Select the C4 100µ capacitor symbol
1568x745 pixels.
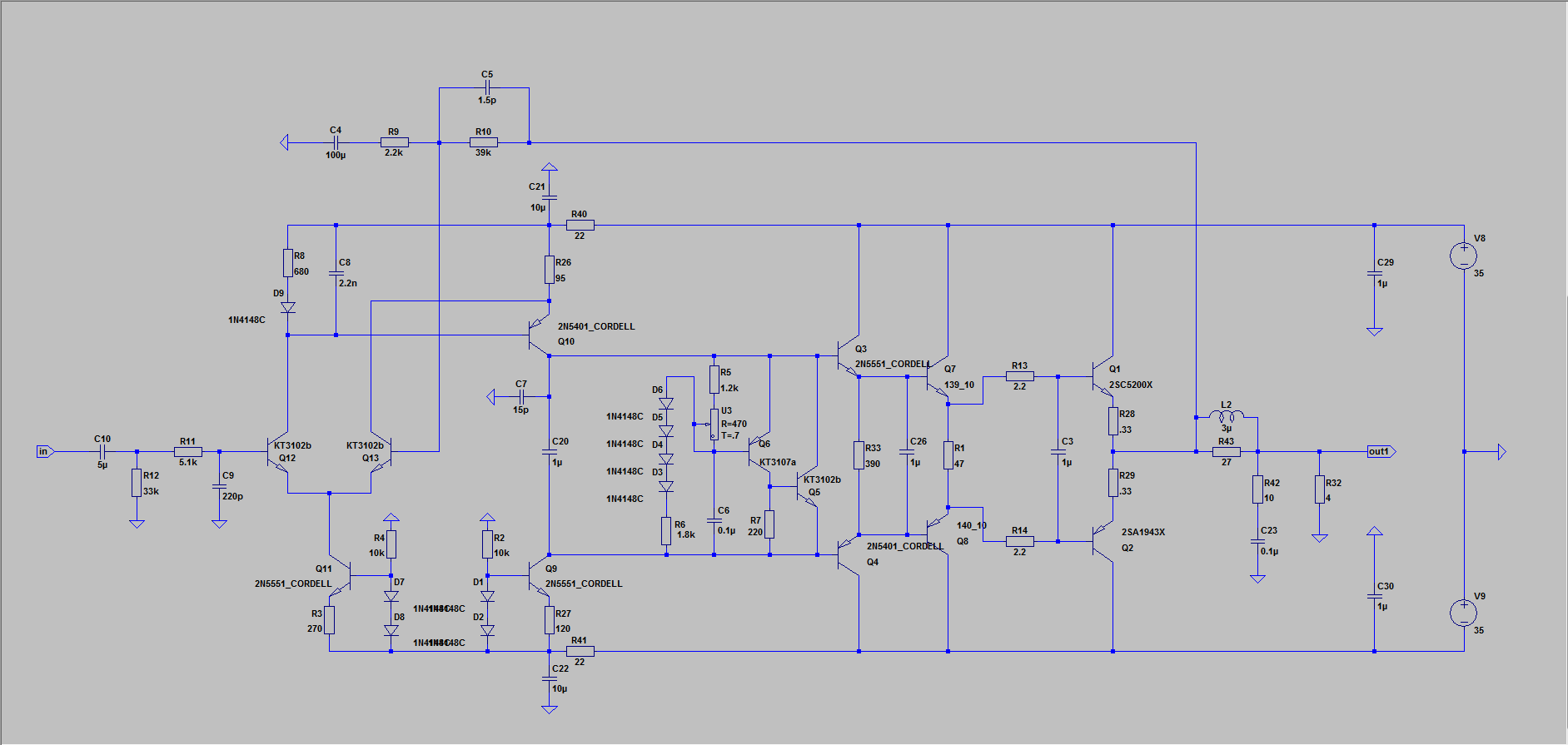click(x=336, y=142)
